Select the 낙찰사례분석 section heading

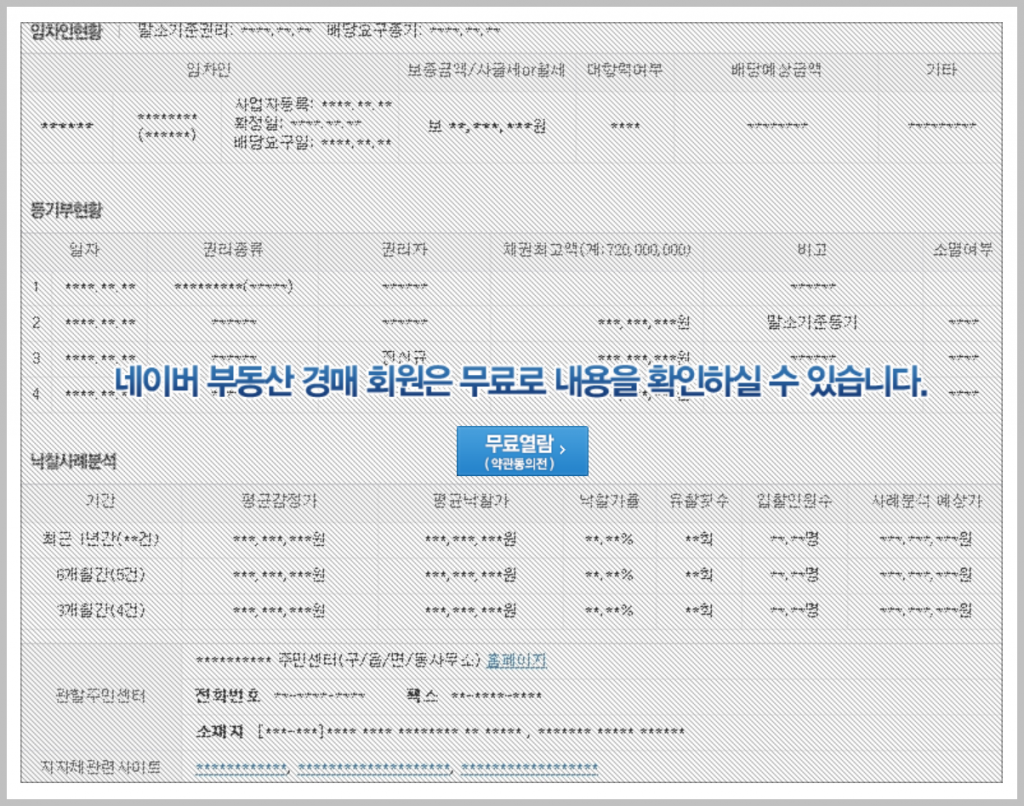[x=73, y=461]
